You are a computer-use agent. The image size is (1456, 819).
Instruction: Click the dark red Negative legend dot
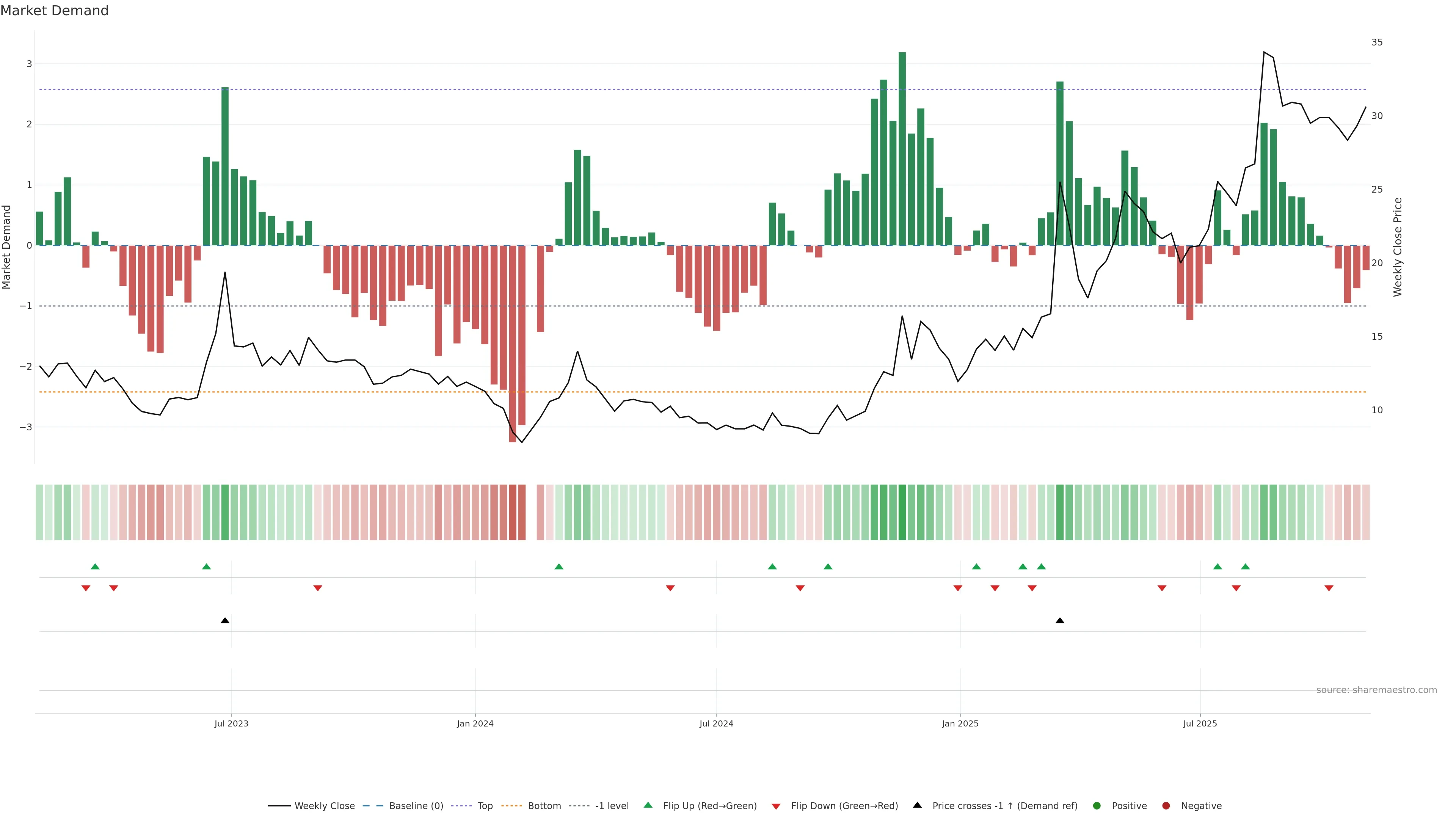click(1166, 806)
